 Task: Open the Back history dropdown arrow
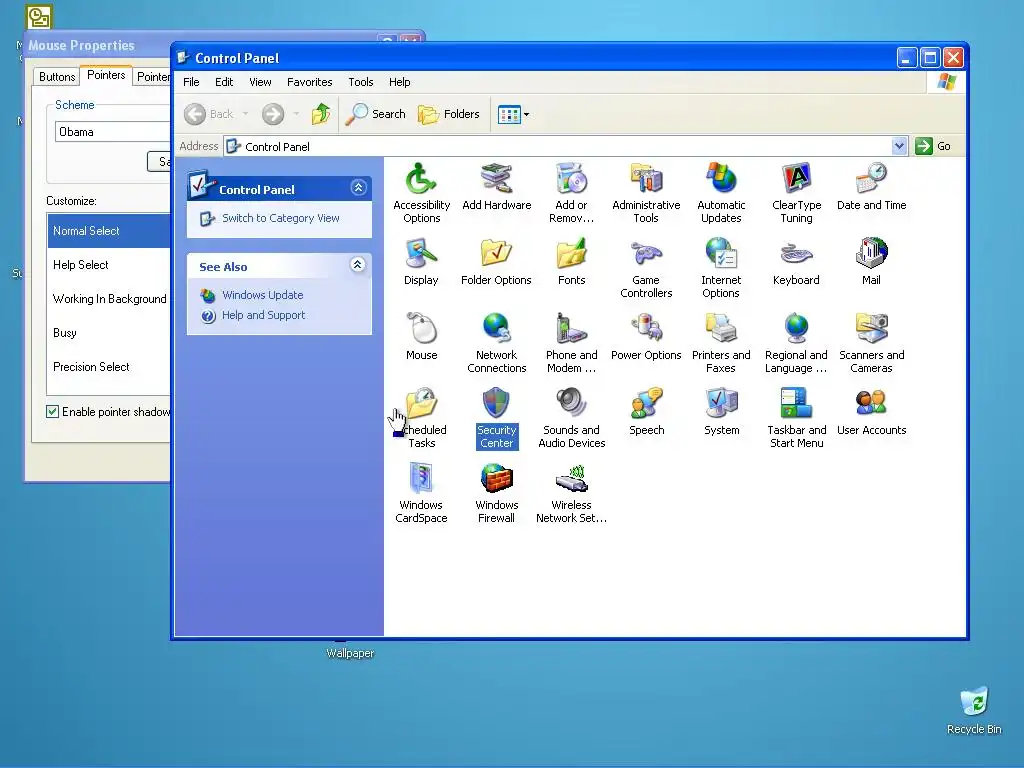click(x=246, y=114)
